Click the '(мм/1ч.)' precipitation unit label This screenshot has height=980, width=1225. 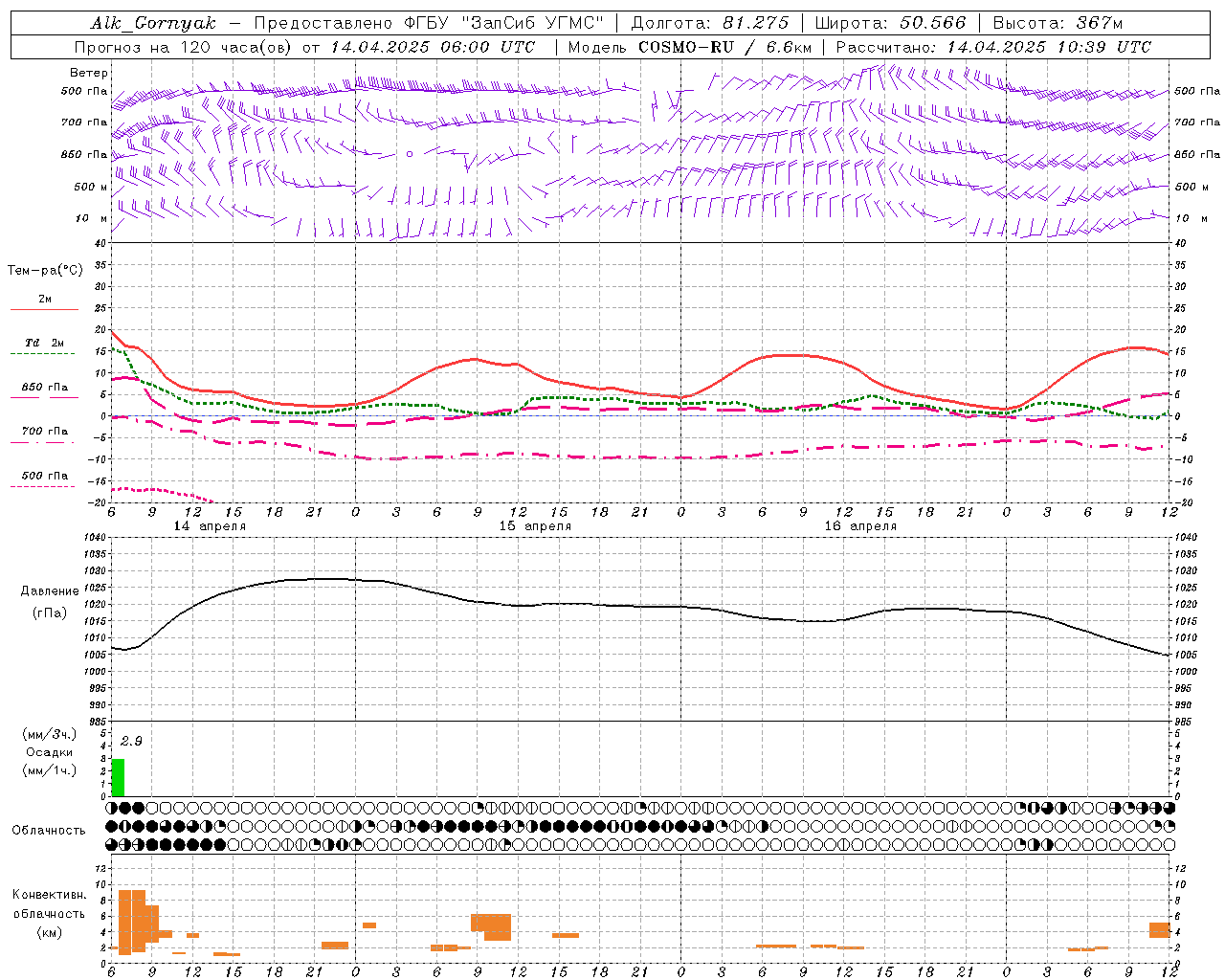coord(50,770)
